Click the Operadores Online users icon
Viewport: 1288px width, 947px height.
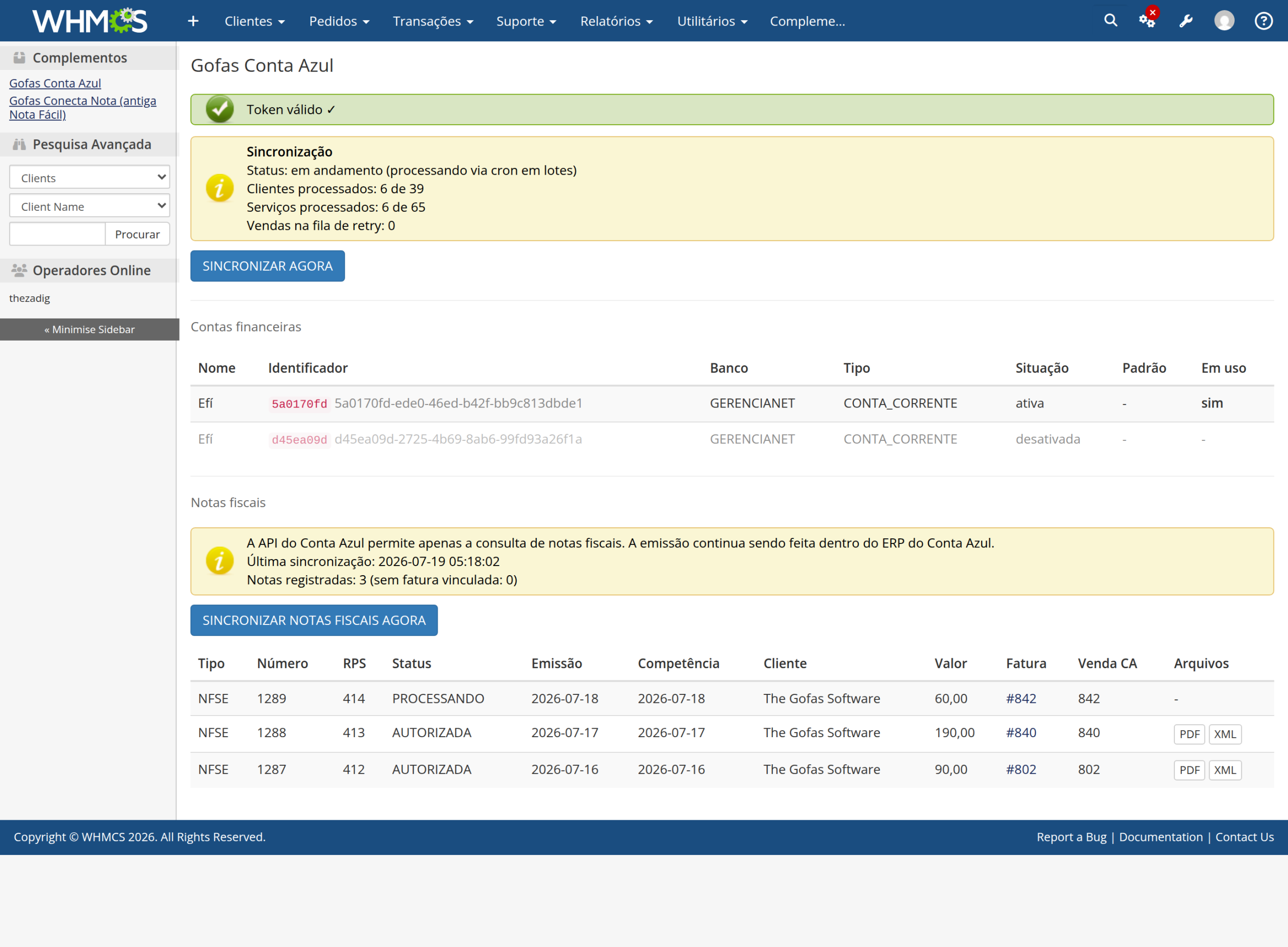coord(20,270)
